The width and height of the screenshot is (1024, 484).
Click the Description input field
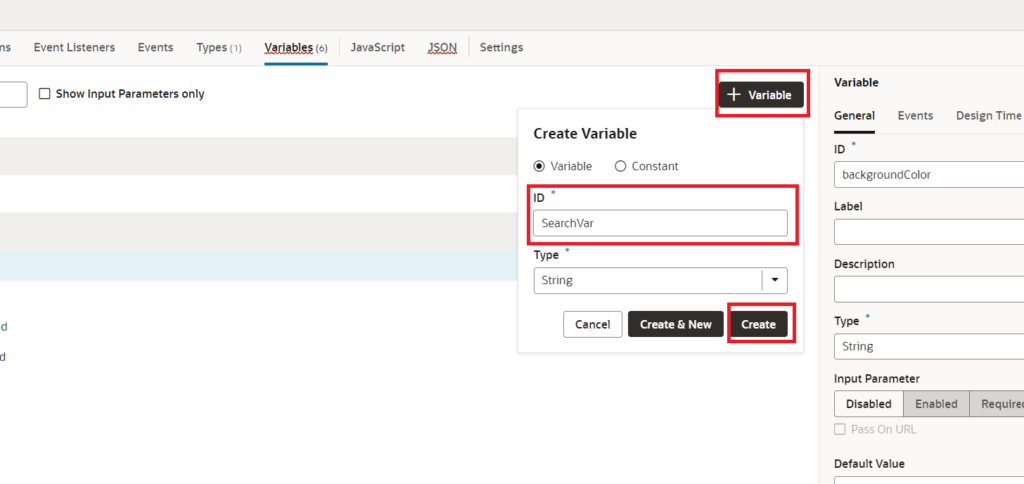tap(929, 289)
